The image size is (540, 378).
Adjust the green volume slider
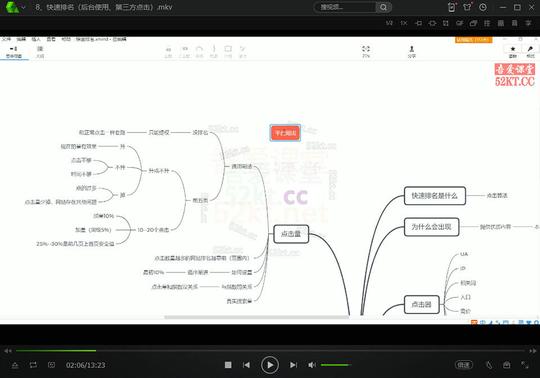[x=336, y=365]
